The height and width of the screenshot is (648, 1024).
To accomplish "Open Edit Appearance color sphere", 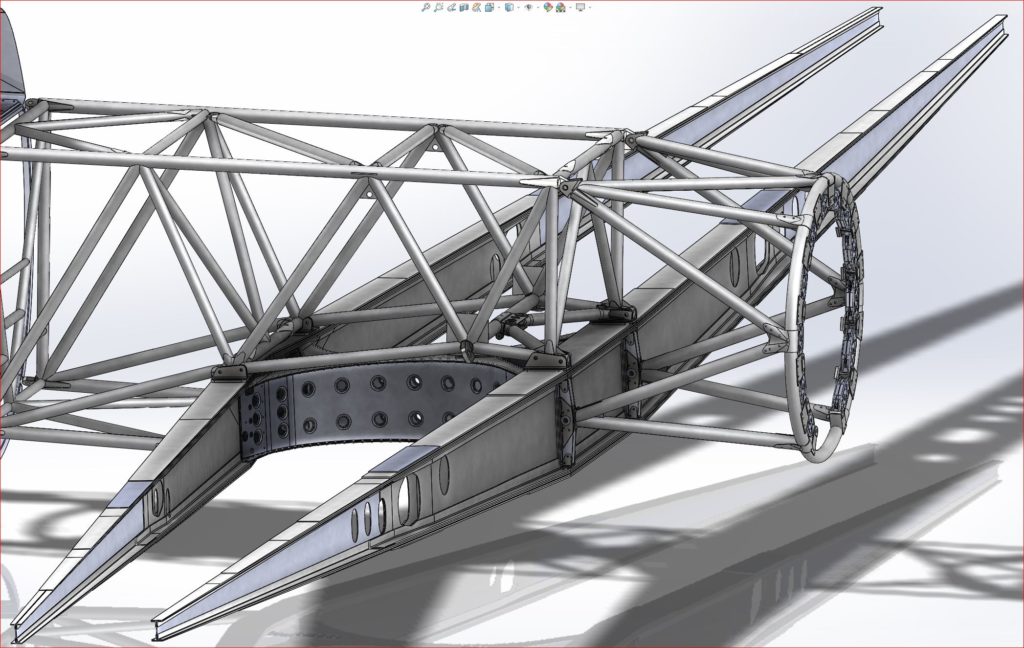I will 549,8.
